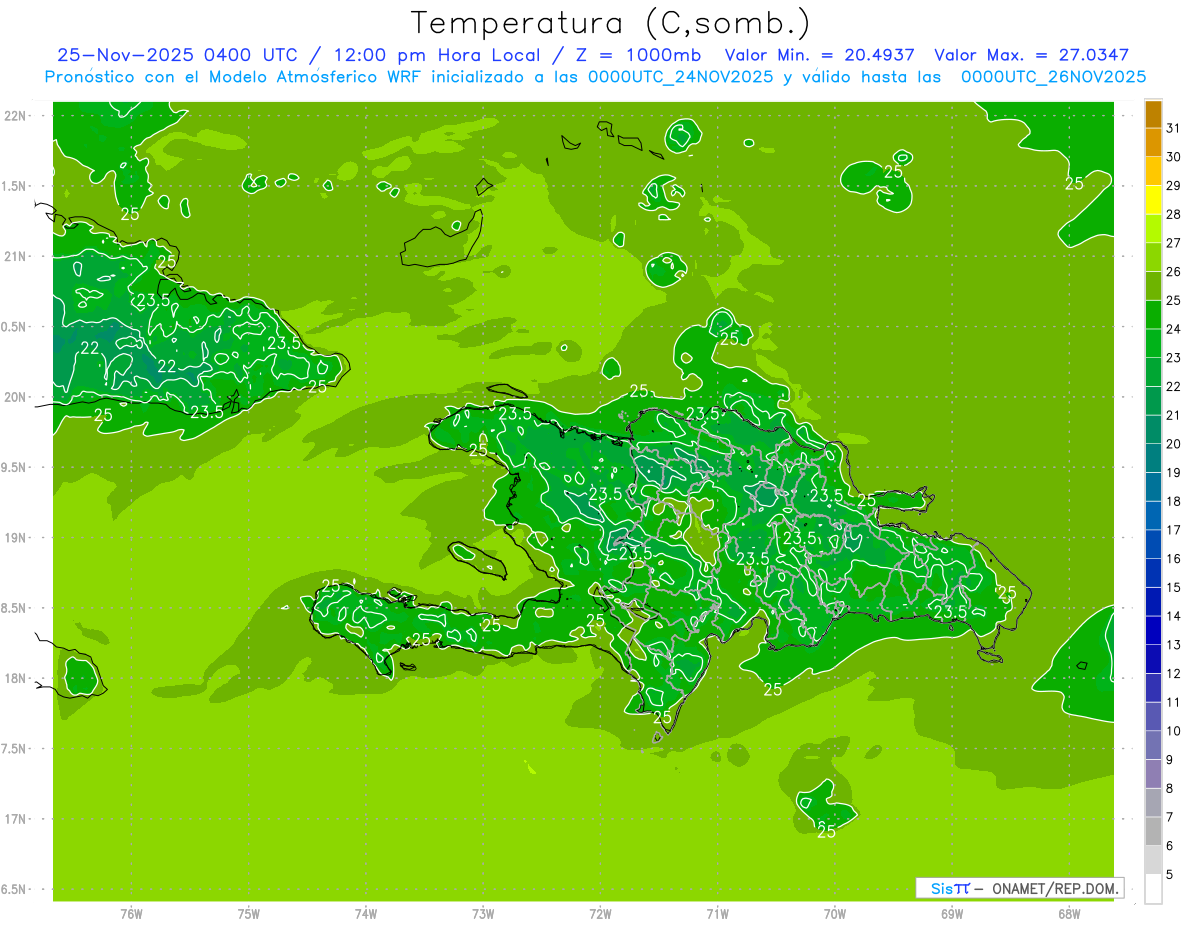Click the 'ONAMET/REP.DOM.' credit label

tap(1056, 888)
